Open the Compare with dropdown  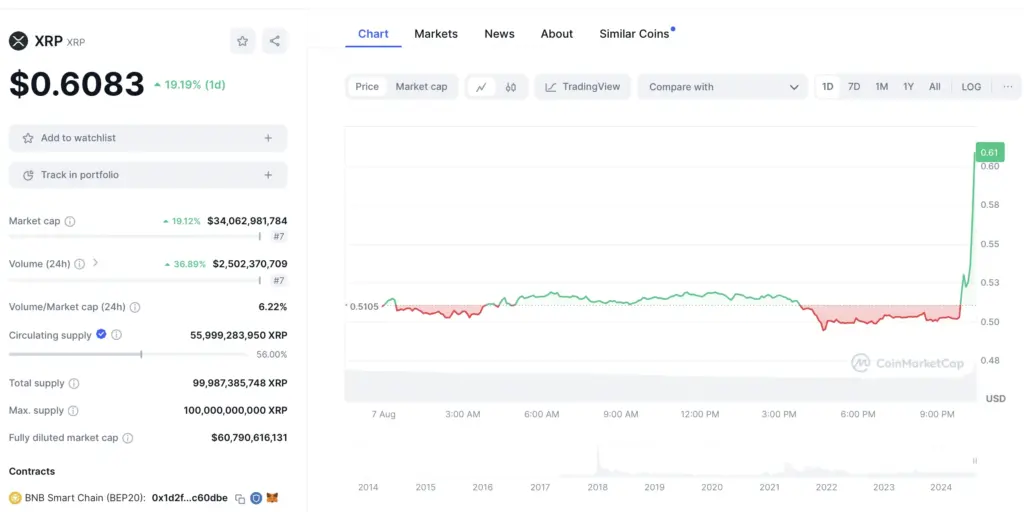pos(723,87)
